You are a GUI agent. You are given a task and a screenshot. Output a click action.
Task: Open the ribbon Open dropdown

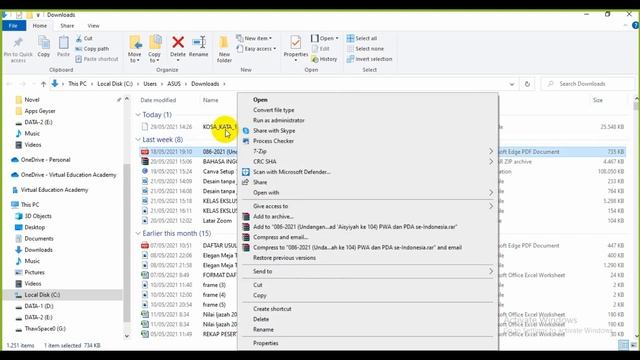[x=325, y=38]
